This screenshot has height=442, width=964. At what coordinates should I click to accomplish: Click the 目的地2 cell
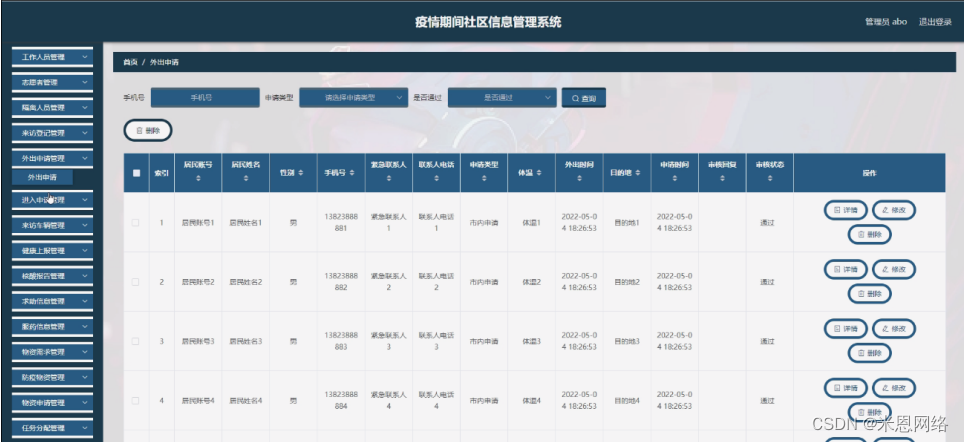(626, 282)
